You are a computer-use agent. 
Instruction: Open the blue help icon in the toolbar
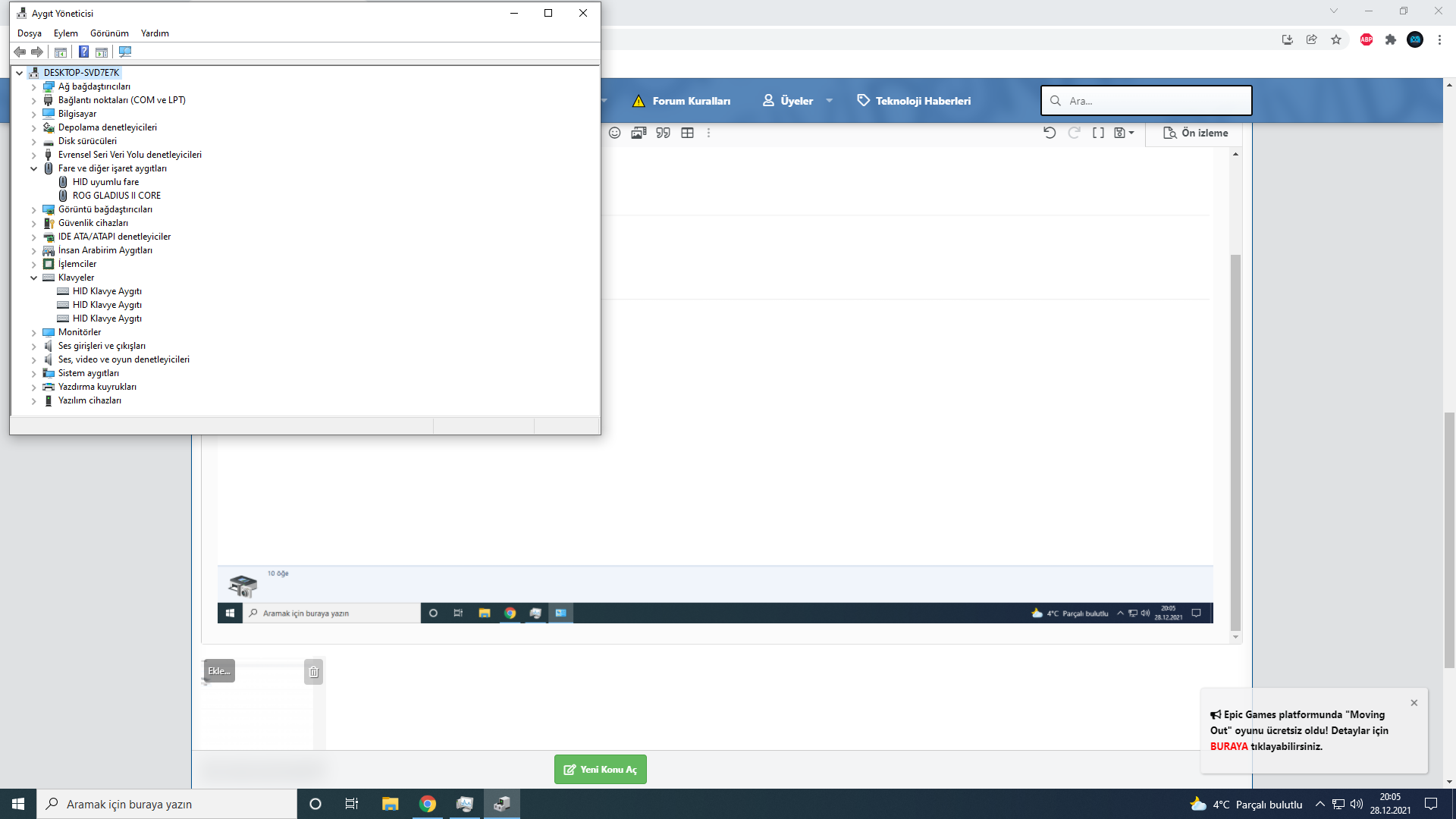click(x=83, y=52)
